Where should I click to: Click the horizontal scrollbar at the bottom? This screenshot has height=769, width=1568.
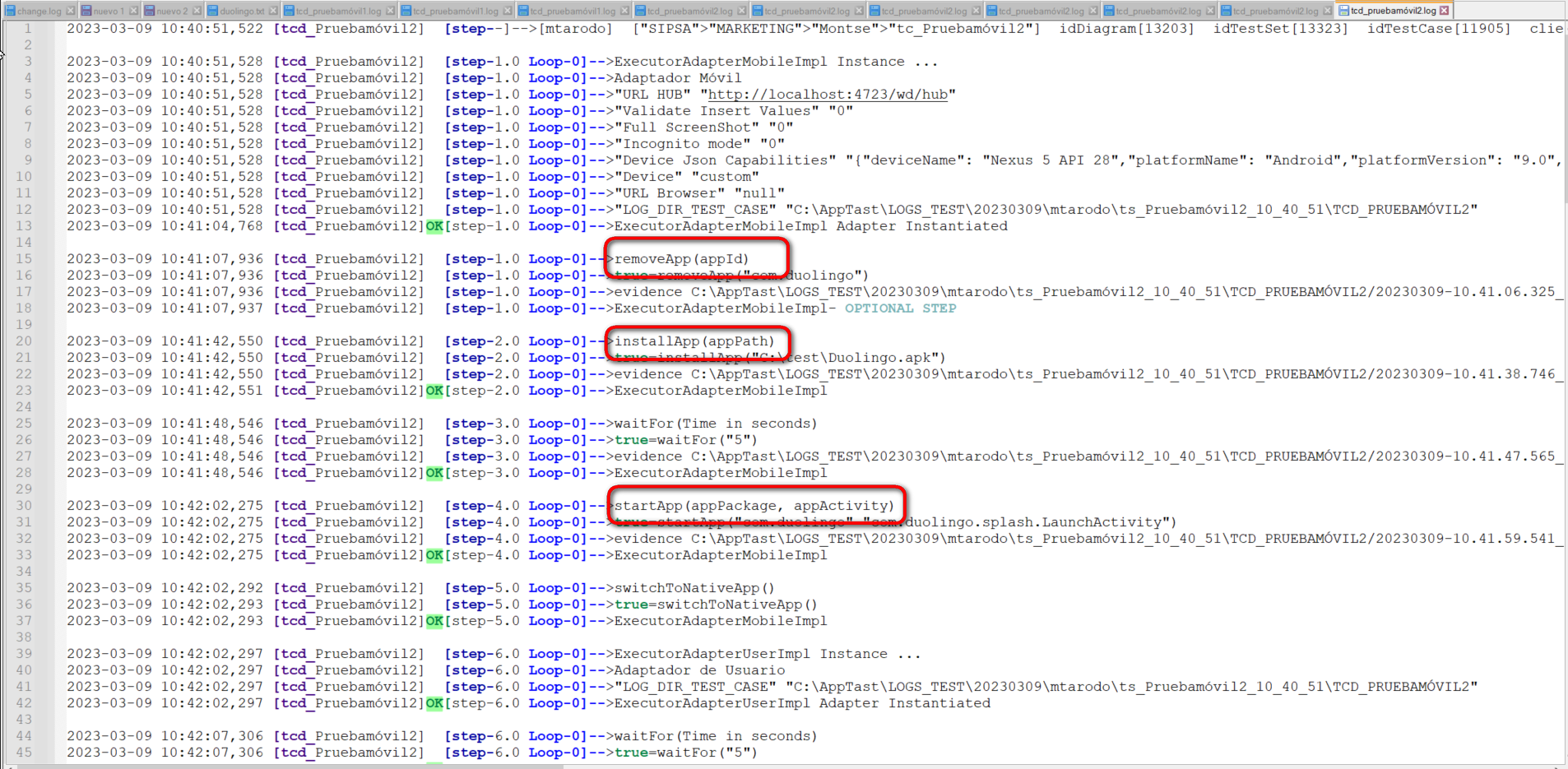pos(329,765)
